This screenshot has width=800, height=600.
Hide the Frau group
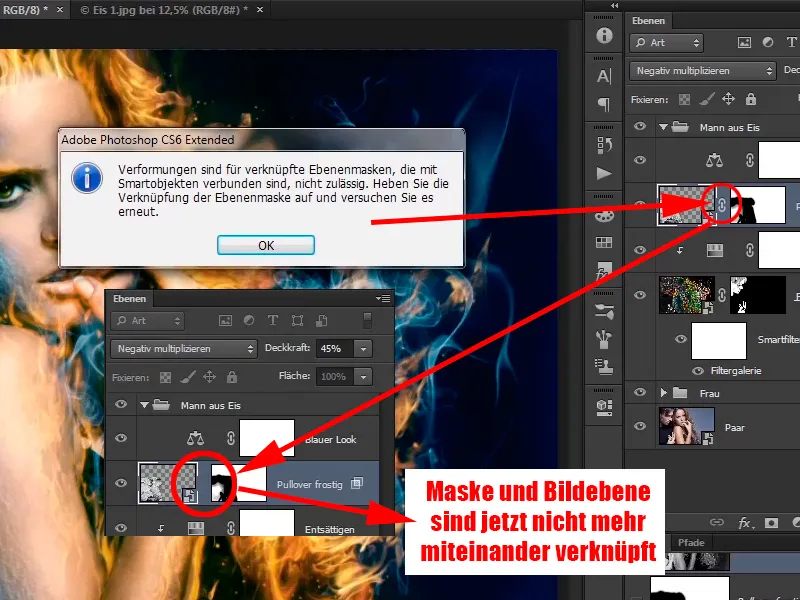[640, 392]
